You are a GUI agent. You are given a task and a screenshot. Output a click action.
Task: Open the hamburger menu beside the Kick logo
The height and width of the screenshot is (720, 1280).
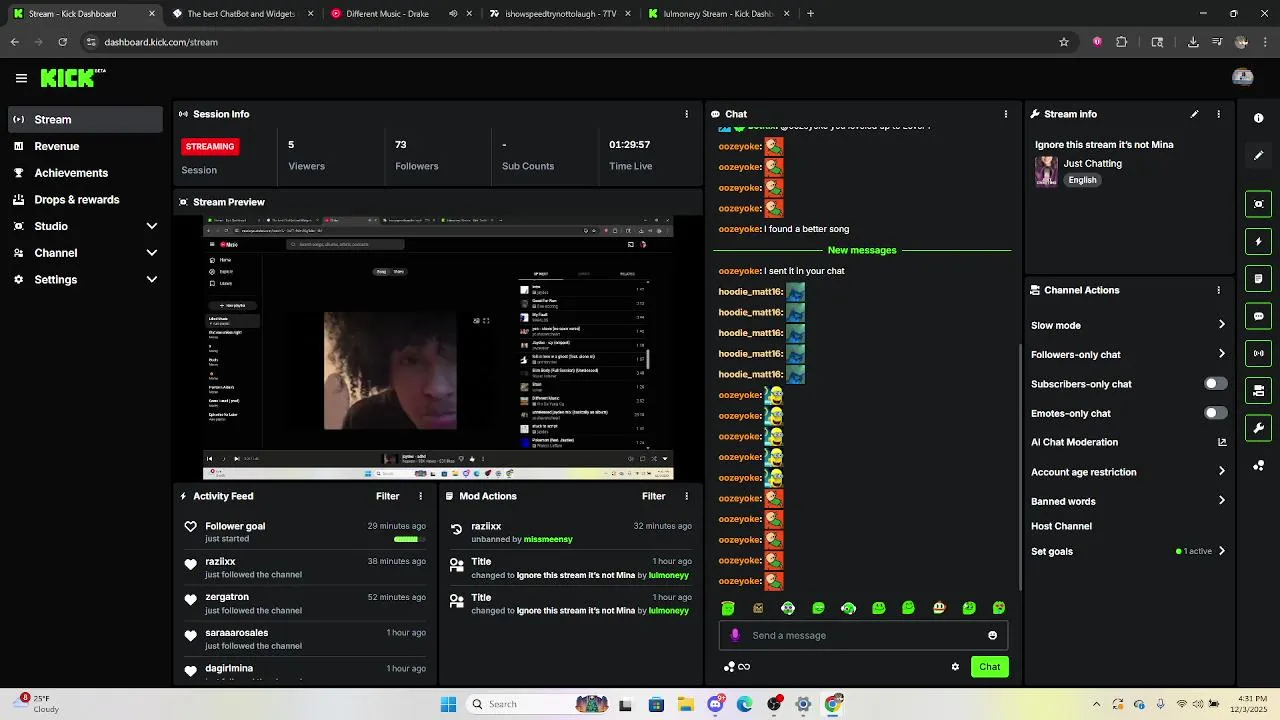[x=21, y=78]
